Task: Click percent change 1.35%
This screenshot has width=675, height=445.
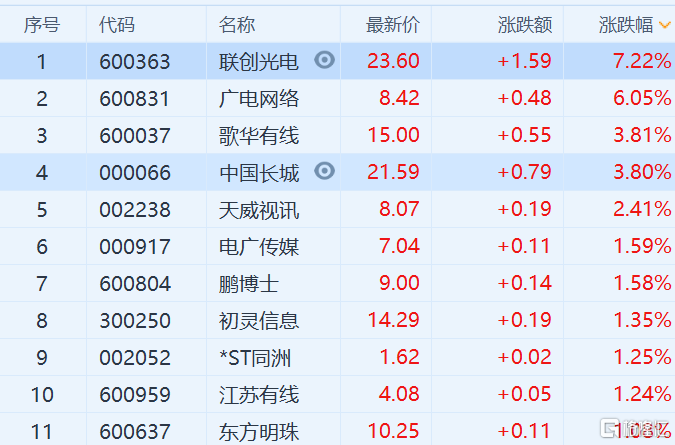Action: click(642, 320)
